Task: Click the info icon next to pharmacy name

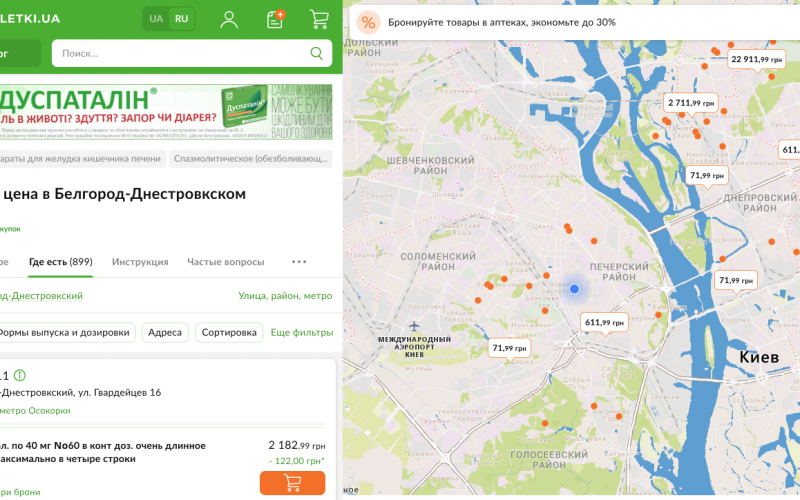Action: click(20, 376)
